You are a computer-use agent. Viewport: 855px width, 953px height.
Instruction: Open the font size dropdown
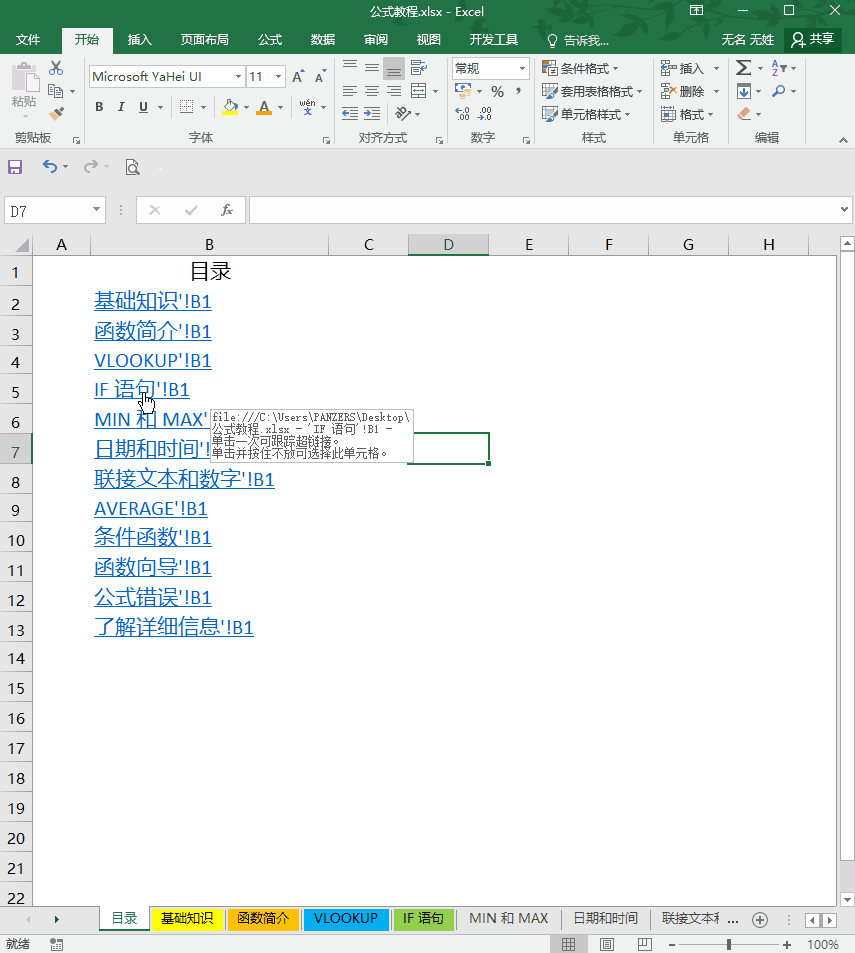pos(278,77)
